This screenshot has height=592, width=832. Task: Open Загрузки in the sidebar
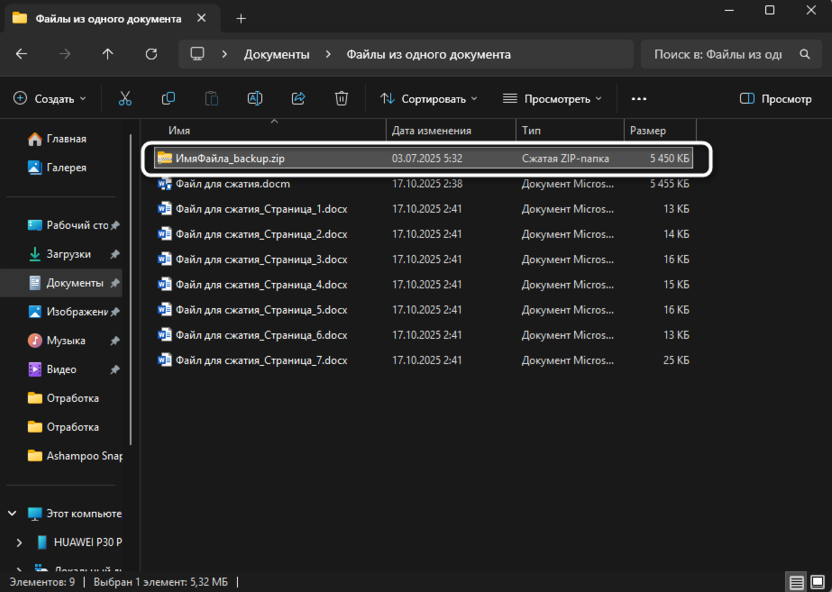[x=68, y=254]
